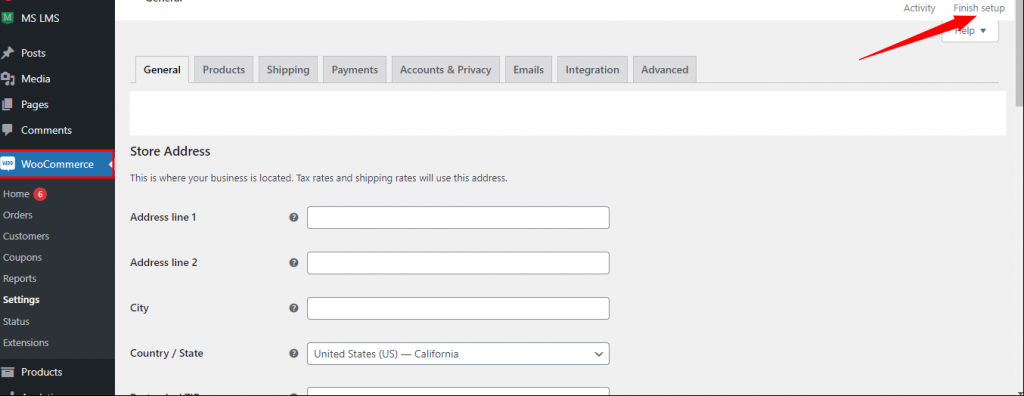Open the Payments settings tab
This screenshot has width=1024, height=396.
[x=355, y=69]
